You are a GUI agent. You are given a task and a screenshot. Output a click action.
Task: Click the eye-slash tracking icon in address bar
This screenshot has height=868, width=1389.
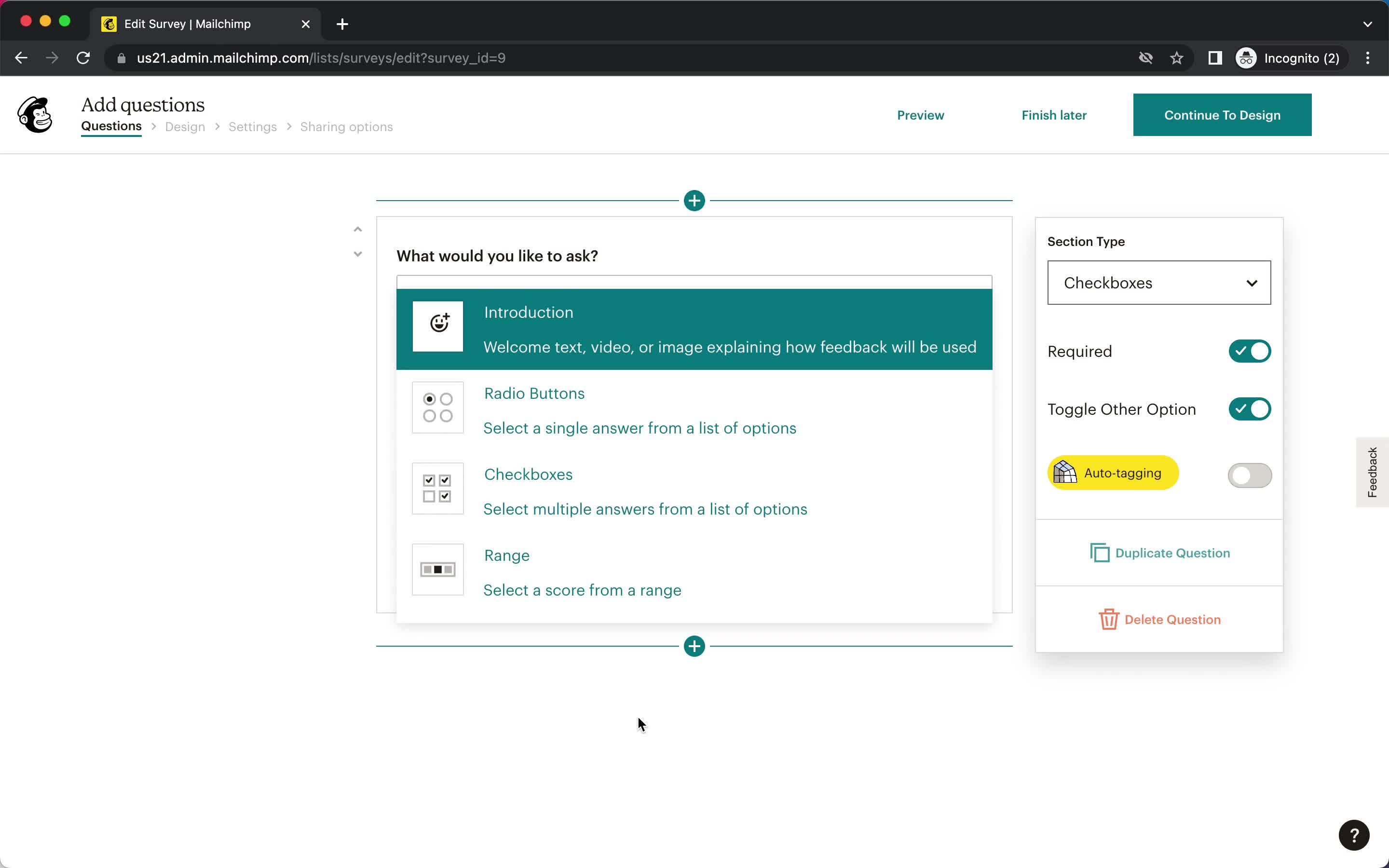1145,58
